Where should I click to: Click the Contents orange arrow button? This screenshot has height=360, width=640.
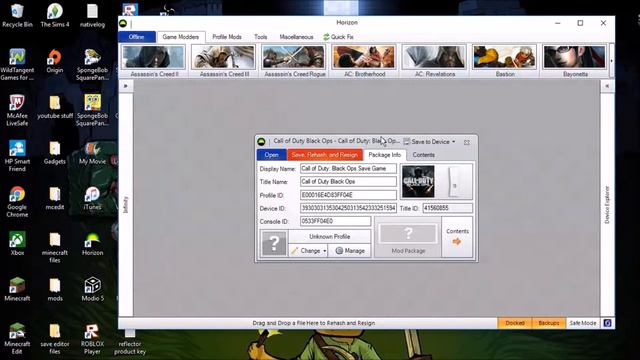pyautogui.click(x=457, y=237)
